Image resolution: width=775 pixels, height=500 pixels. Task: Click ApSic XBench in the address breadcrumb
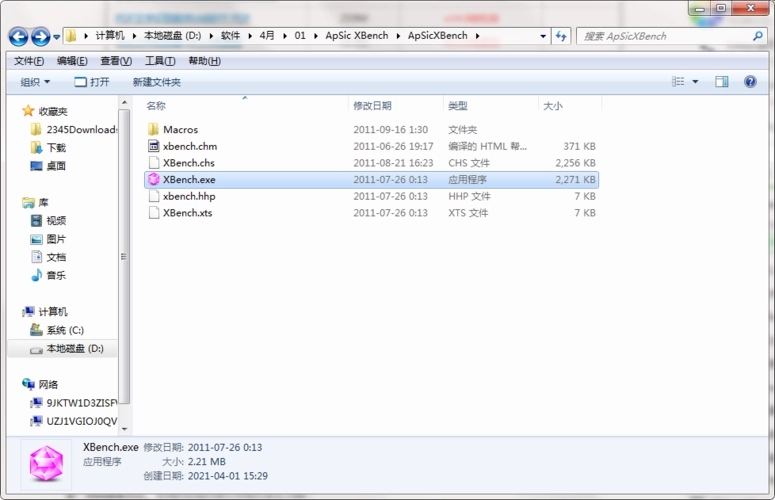(356, 36)
